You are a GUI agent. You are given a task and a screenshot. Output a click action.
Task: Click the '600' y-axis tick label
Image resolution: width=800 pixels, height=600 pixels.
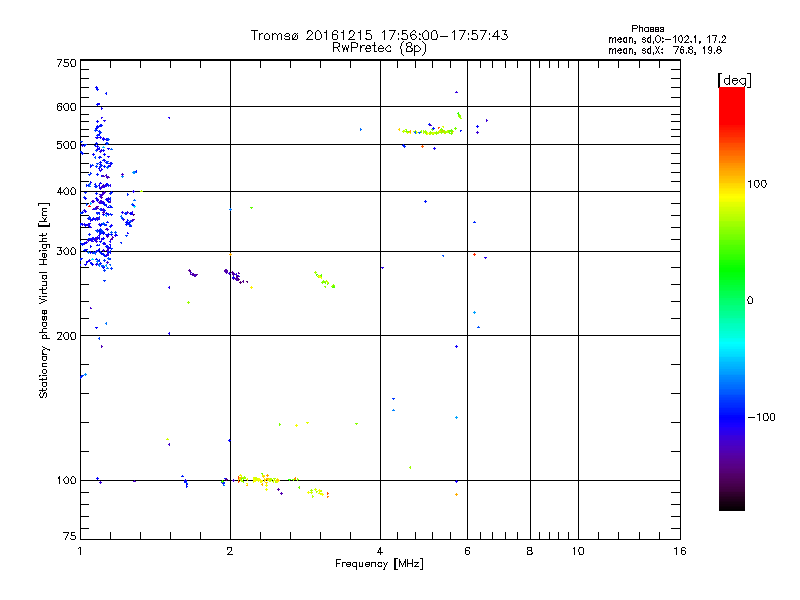point(66,107)
